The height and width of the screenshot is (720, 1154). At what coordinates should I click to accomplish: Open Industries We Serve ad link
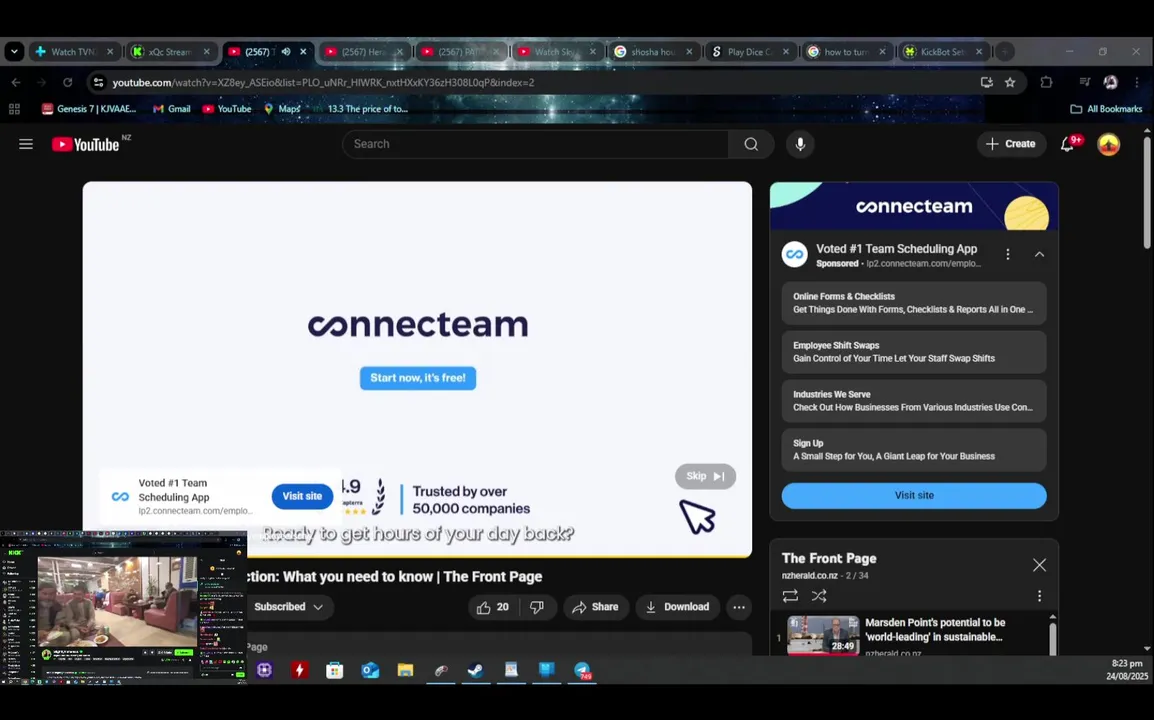point(914,401)
